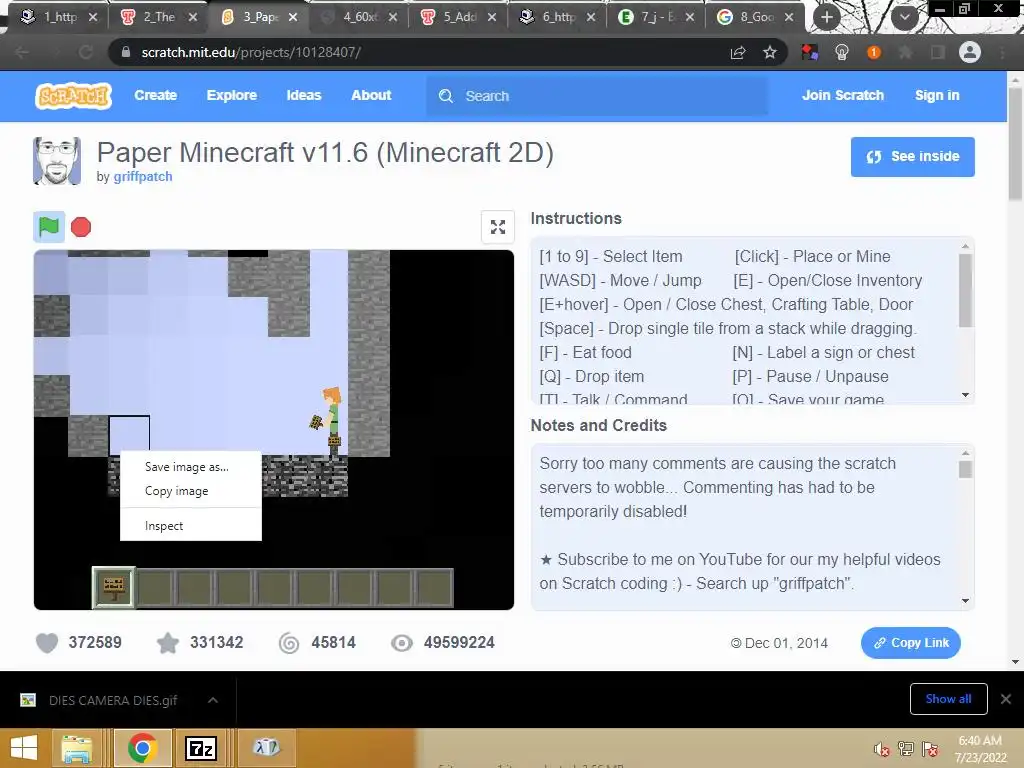Click Join Scratch

(x=842, y=95)
